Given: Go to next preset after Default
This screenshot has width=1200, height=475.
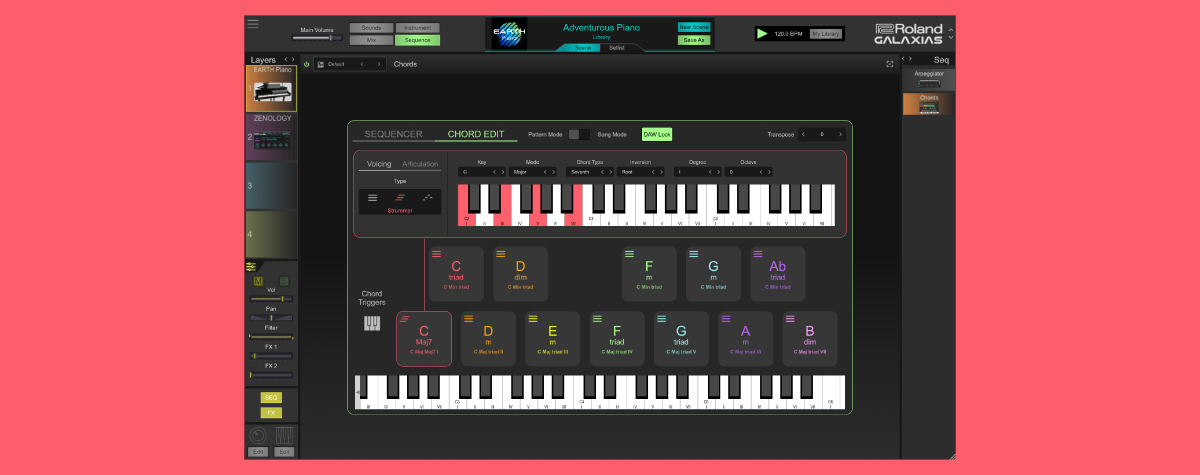Looking at the screenshot, I should point(380,64).
